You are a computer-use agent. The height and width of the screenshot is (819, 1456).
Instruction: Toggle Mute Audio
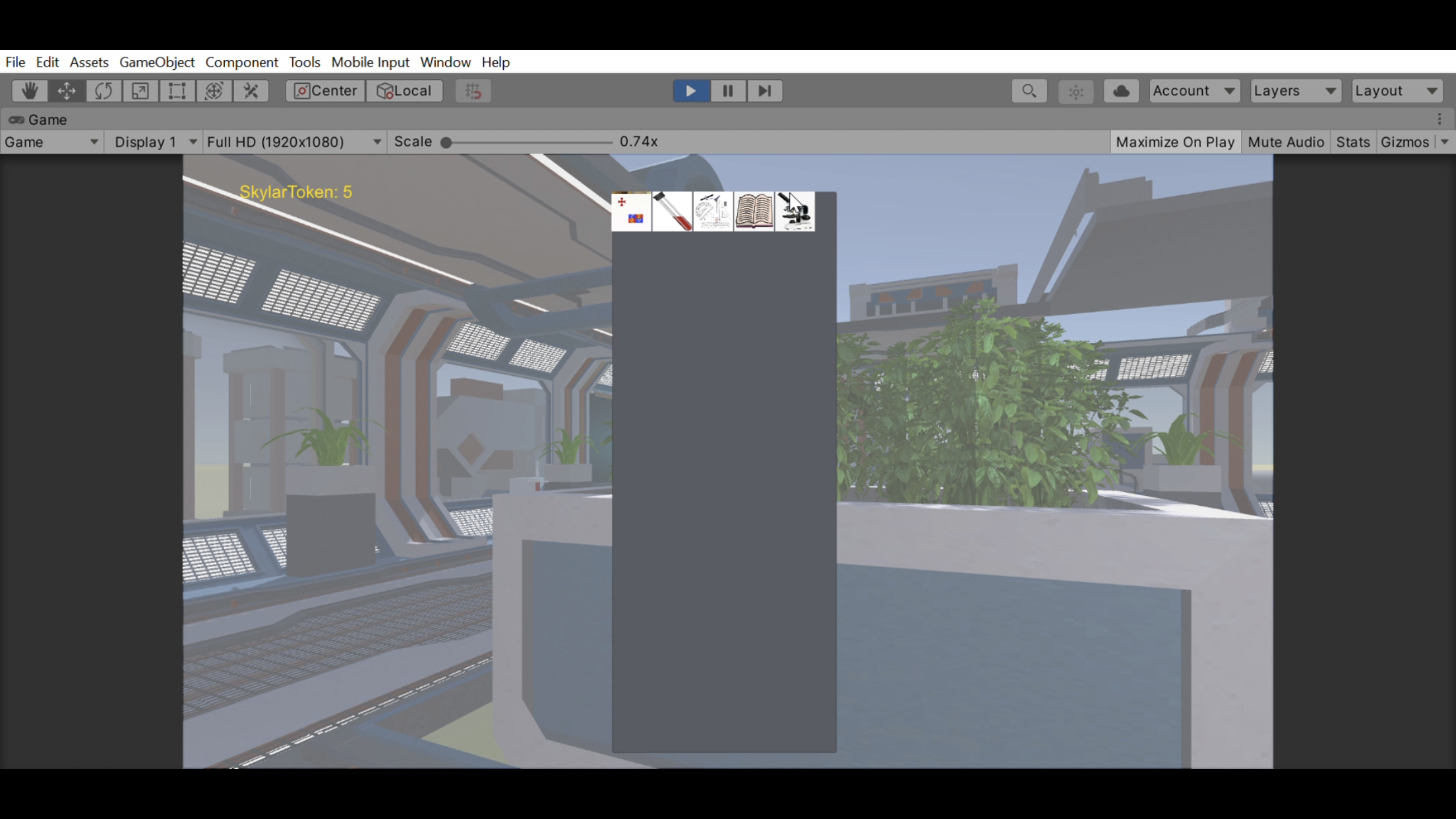[x=1285, y=142]
